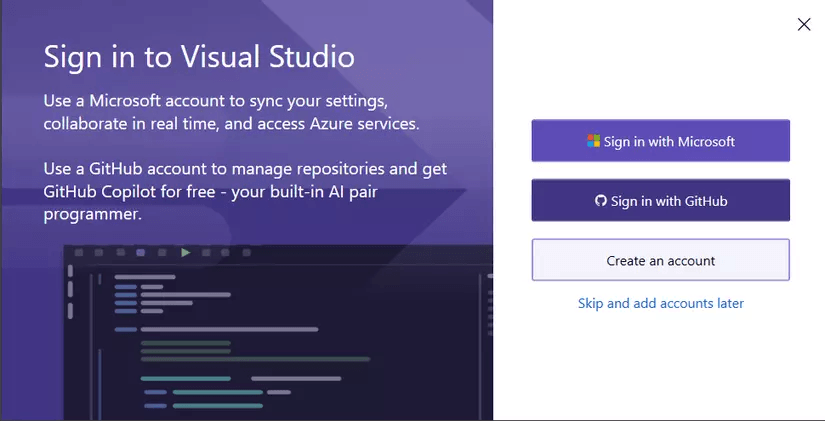This screenshot has height=421, width=825.
Task: Click the GitHub Copilot description paragraph
Action: click(x=245, y=190)
